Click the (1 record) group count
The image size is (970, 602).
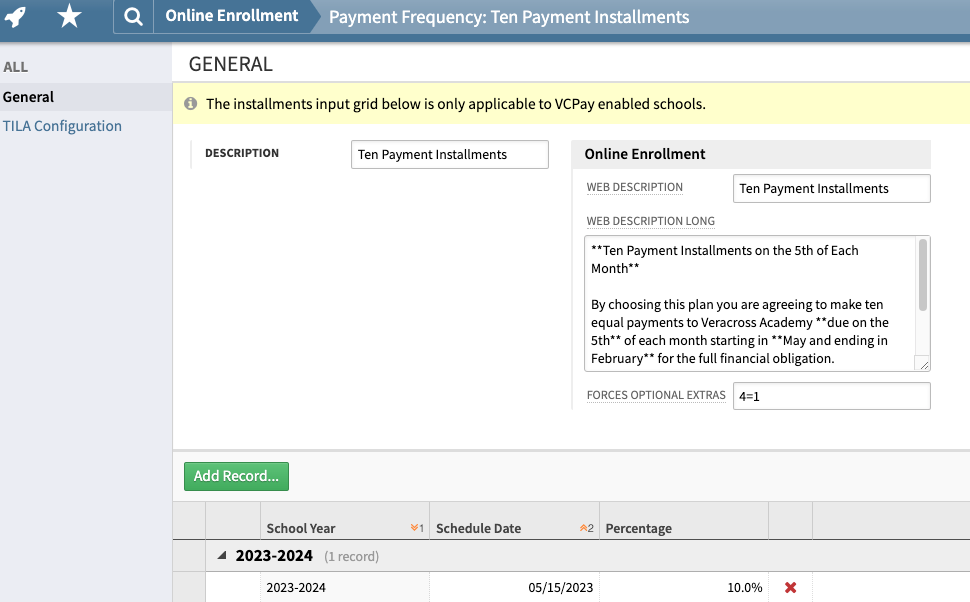point(351,556)
